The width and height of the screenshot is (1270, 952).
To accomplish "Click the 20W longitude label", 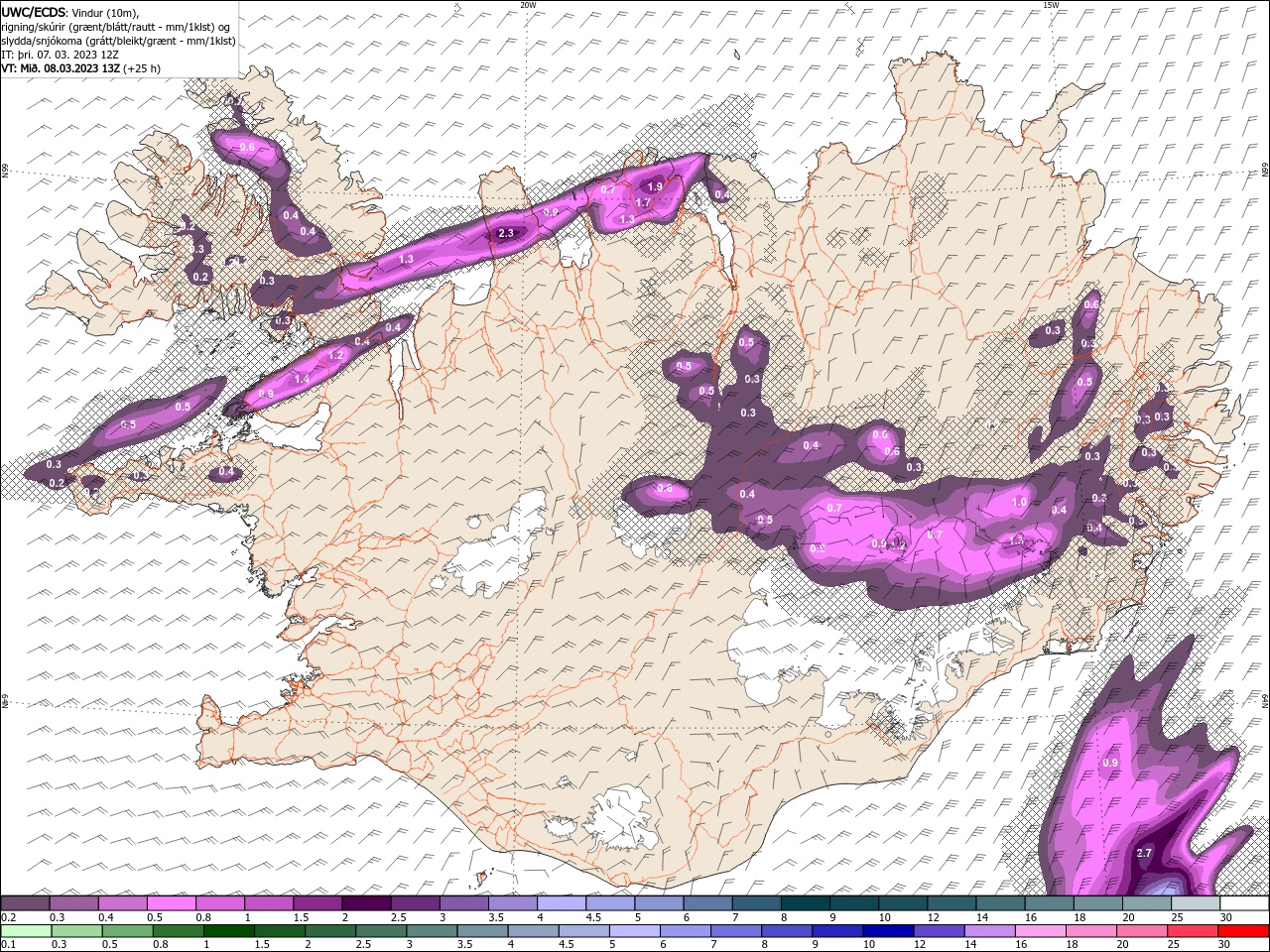I will [x=528, y=5].
